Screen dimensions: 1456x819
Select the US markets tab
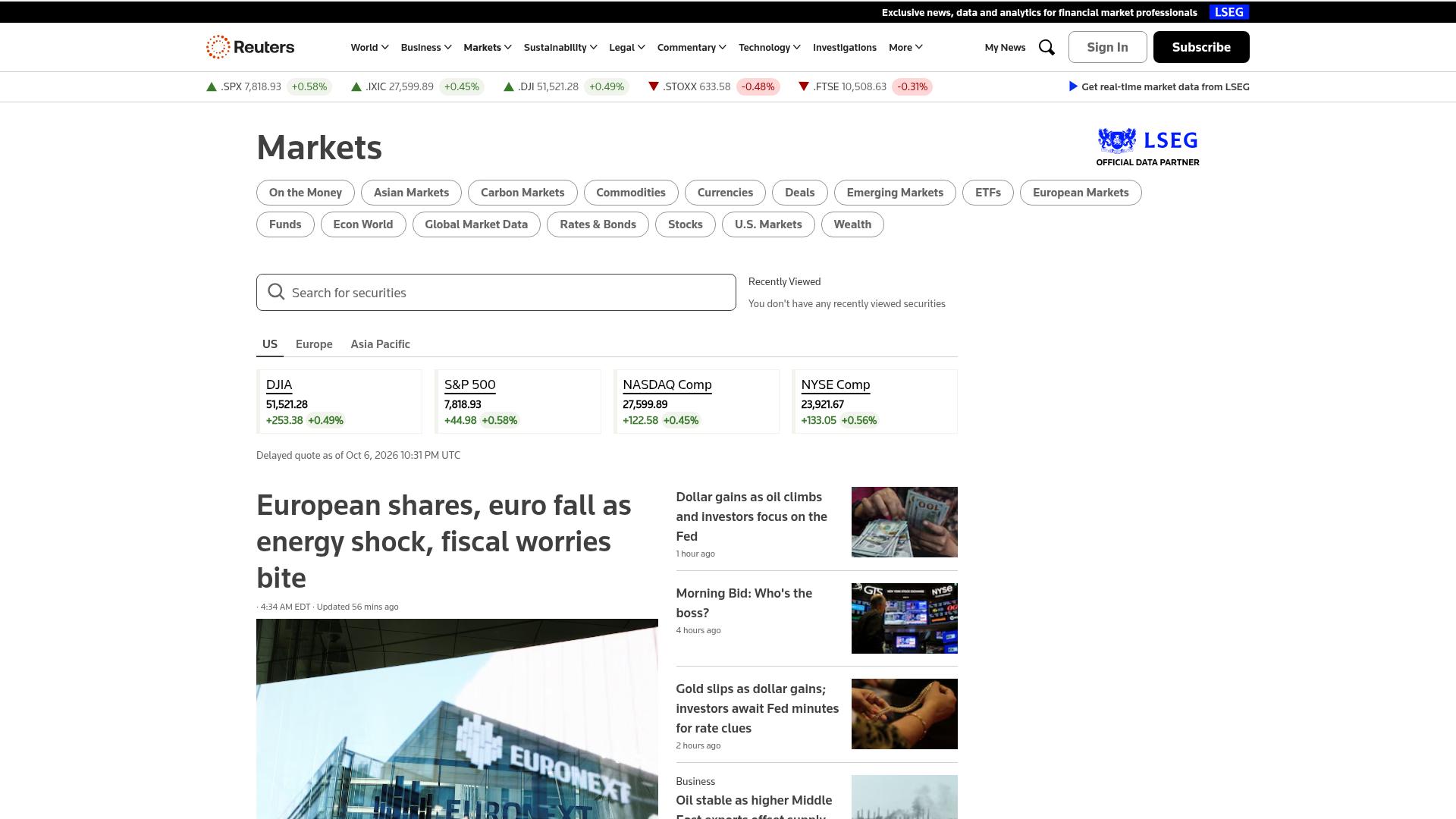270,344
